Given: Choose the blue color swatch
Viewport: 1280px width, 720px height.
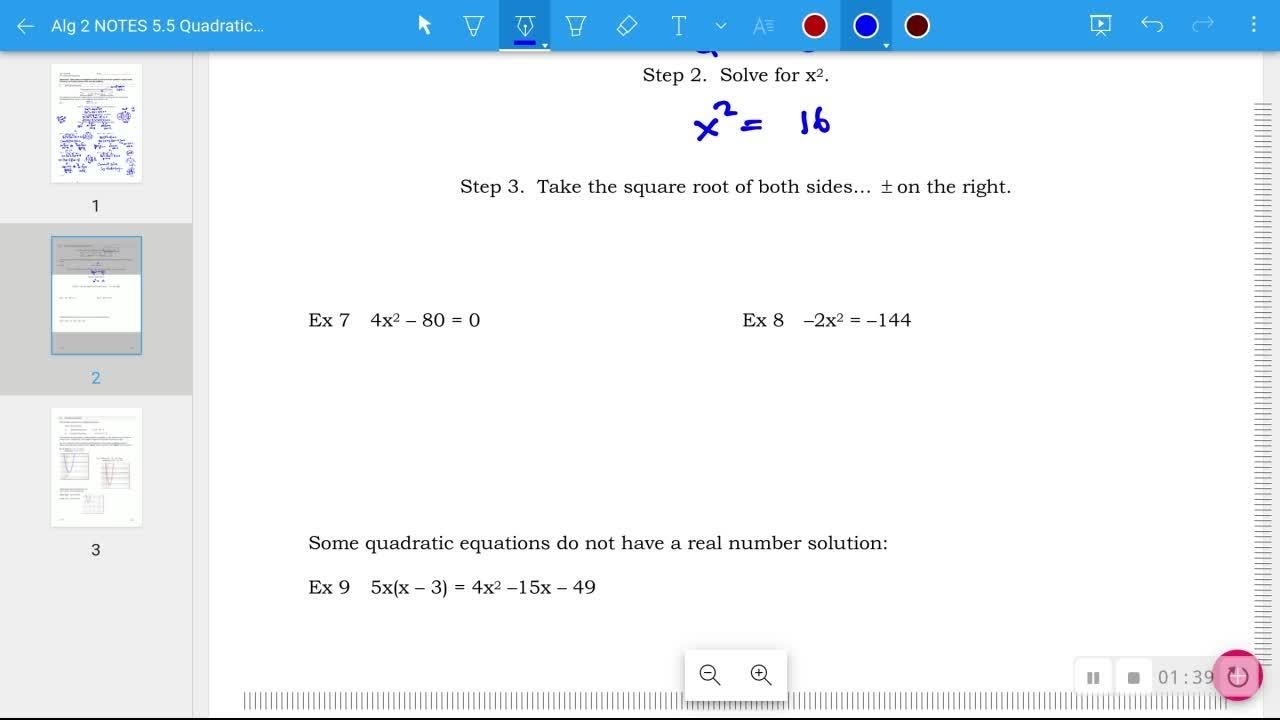Looking at the screenshot, I should tap(866, 26).
